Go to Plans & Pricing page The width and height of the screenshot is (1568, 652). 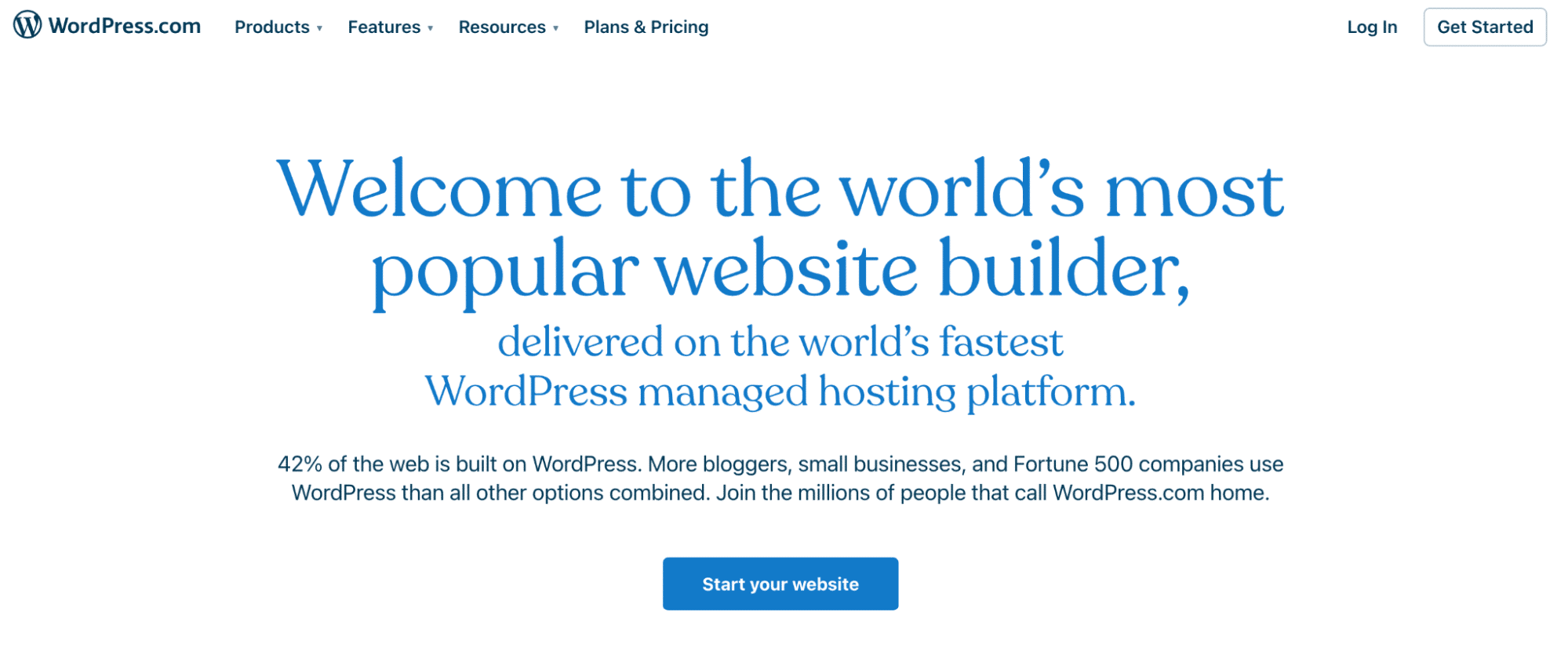pos(646,27)
